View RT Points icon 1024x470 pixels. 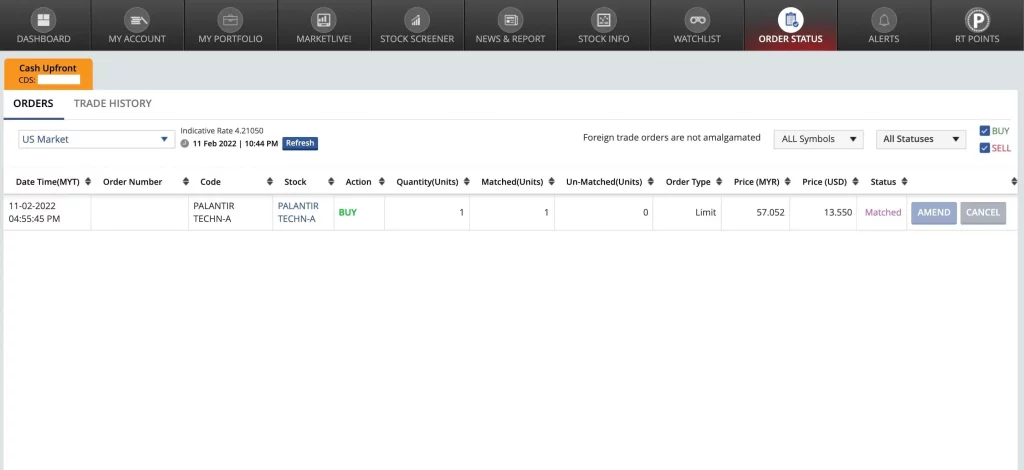pyautogui.click(x=976, y=20)
